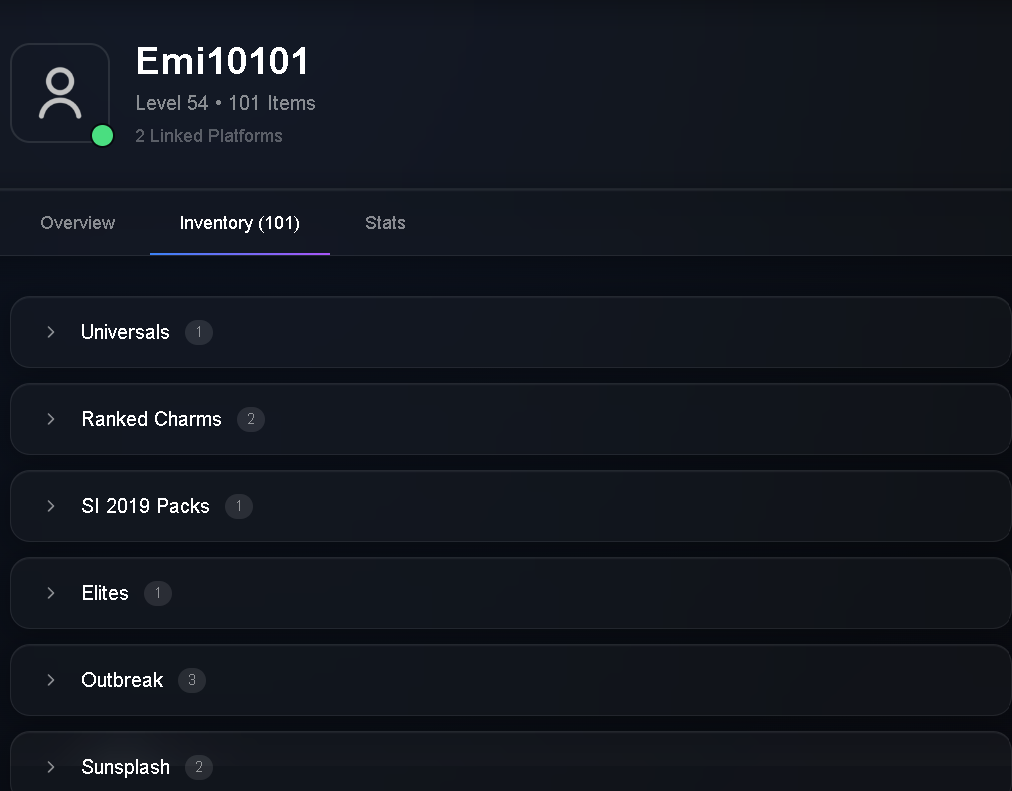Open the Stats tab

click(385, 223)
